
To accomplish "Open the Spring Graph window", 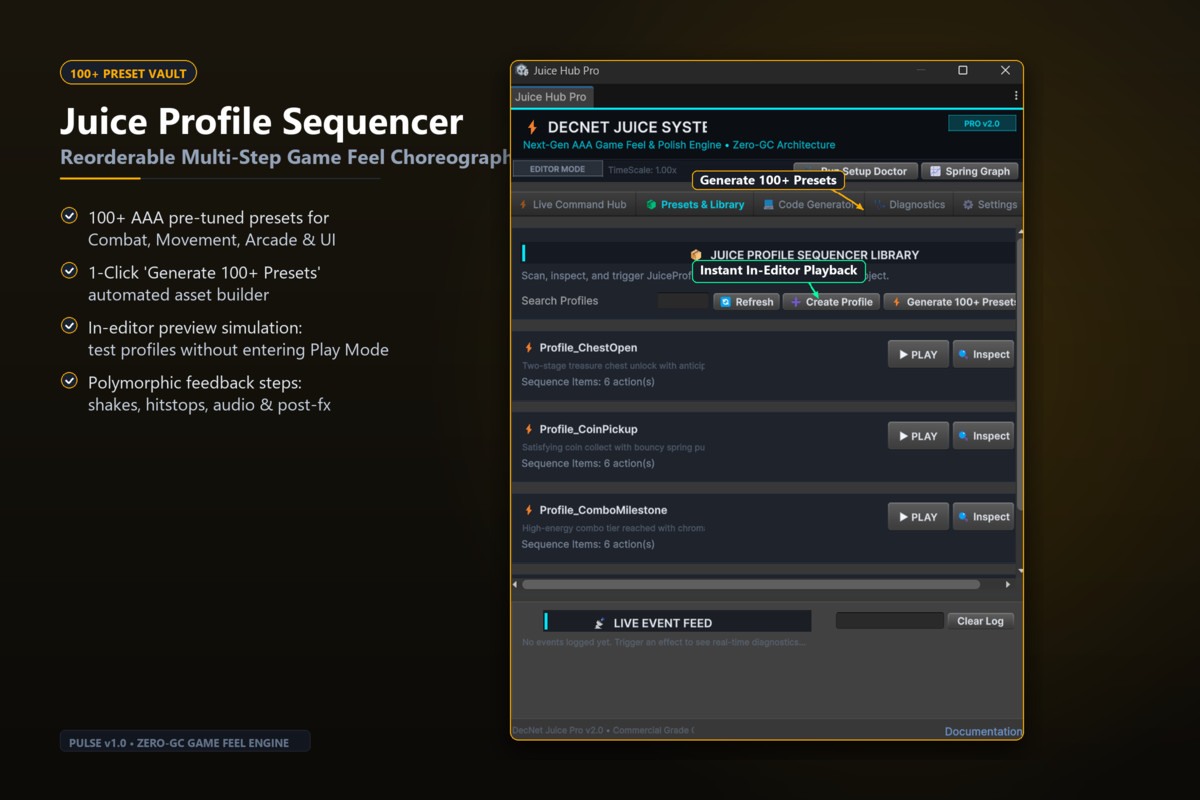I will [x=969, y=171].
